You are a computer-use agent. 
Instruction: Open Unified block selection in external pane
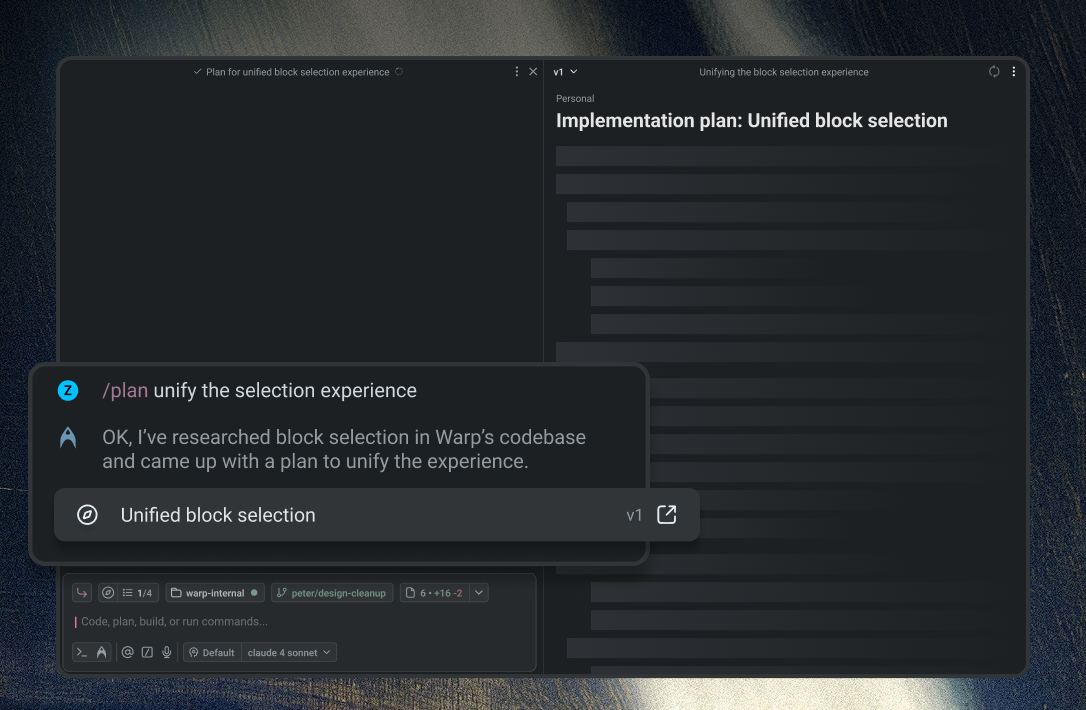pos(666,515)
